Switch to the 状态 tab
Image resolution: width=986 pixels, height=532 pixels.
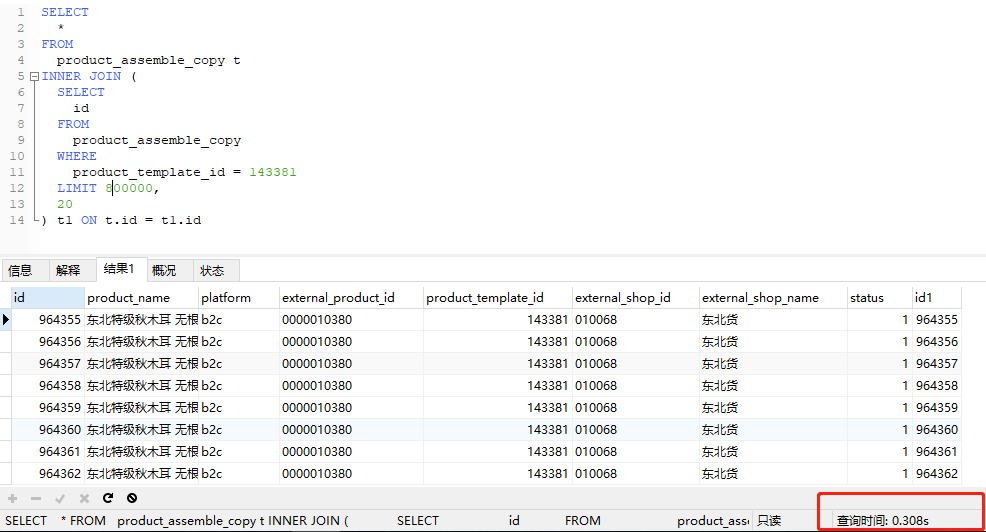point(212,270)
